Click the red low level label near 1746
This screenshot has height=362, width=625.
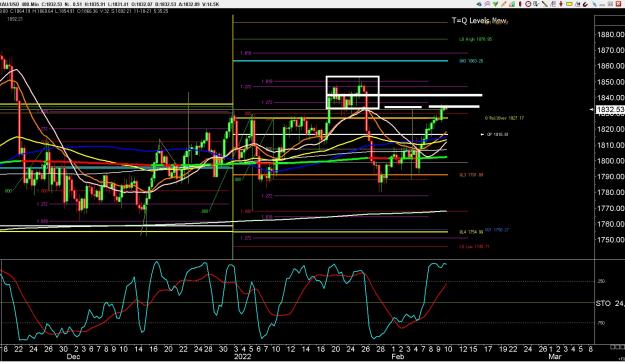(474, 247)
